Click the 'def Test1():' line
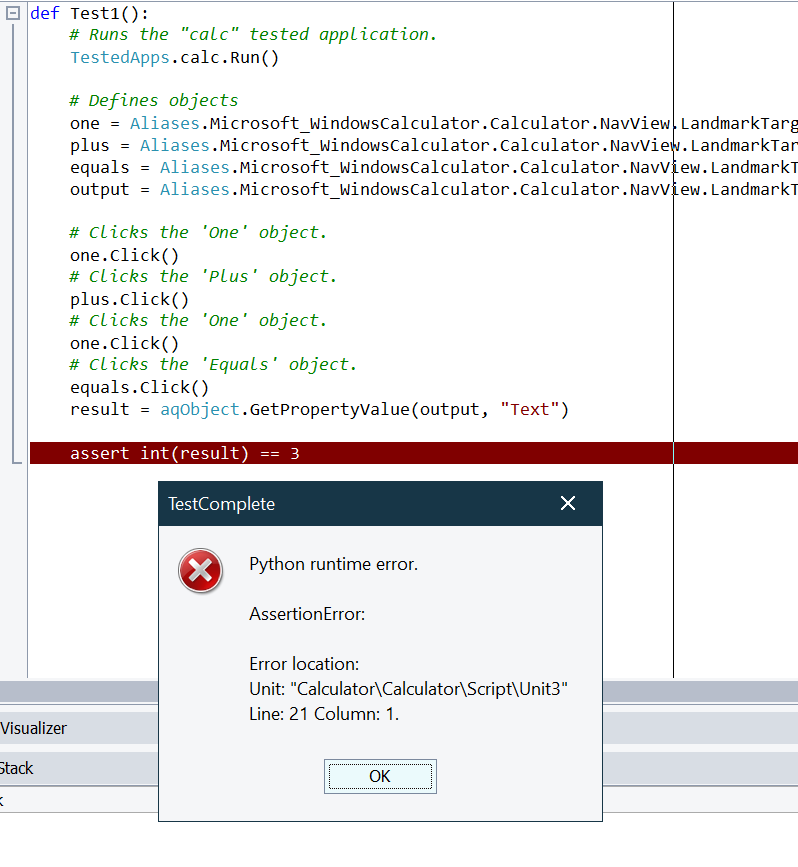 coord(89,13)
